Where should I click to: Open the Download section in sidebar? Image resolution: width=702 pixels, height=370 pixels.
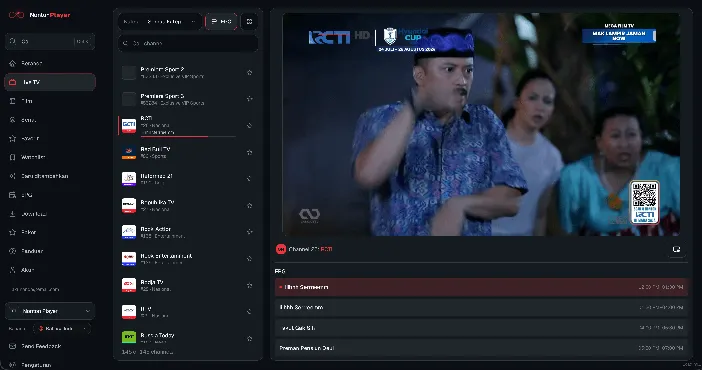50,214
